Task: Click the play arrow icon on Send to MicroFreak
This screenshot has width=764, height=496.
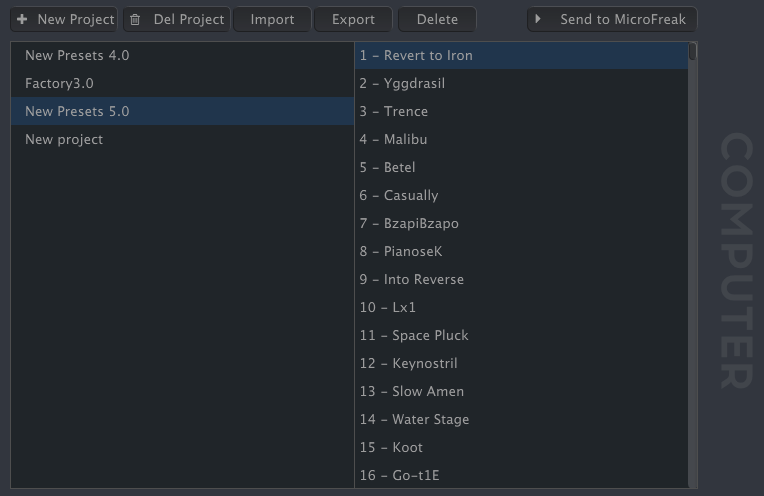Action: coord(537,19)
